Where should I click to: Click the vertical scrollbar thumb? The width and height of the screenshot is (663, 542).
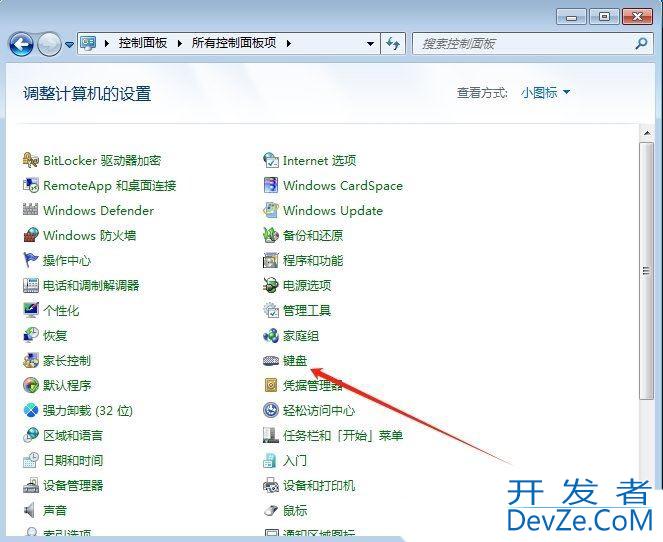pyautogui.click(x=647, y=271)
